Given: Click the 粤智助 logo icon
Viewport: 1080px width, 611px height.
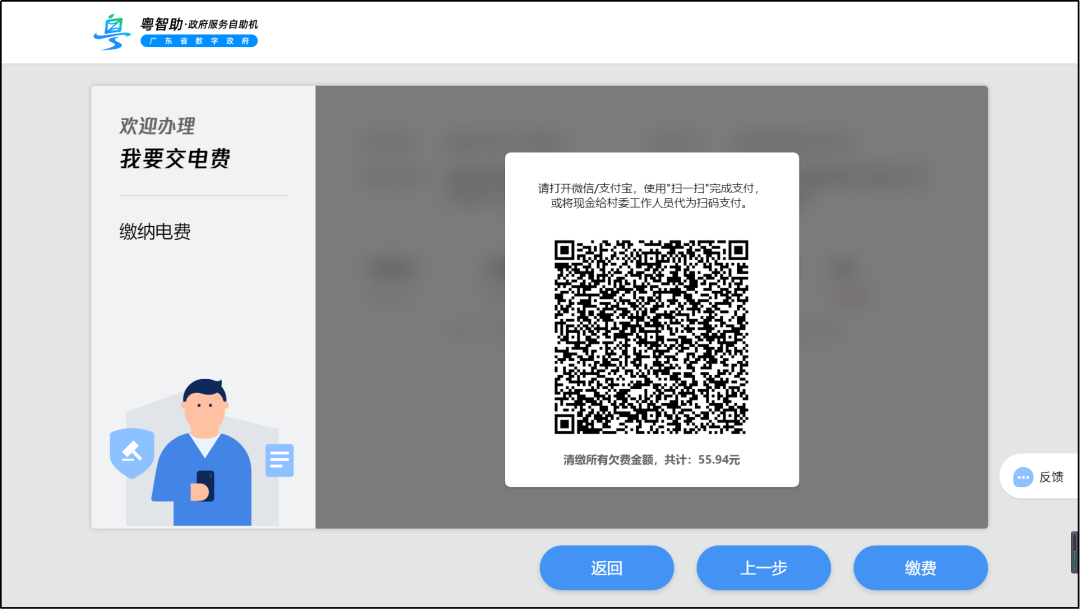Looking at the screenshot, I should (112, 30).
